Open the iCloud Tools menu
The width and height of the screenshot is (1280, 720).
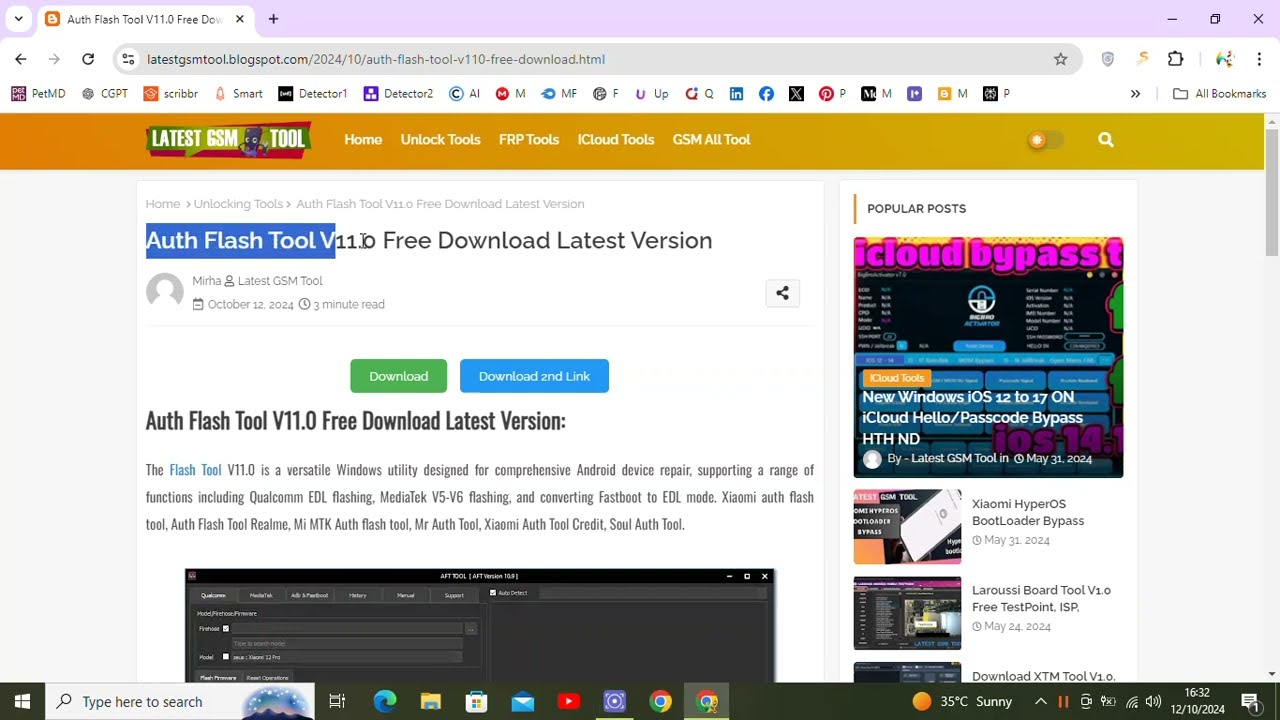pos(616,140)
